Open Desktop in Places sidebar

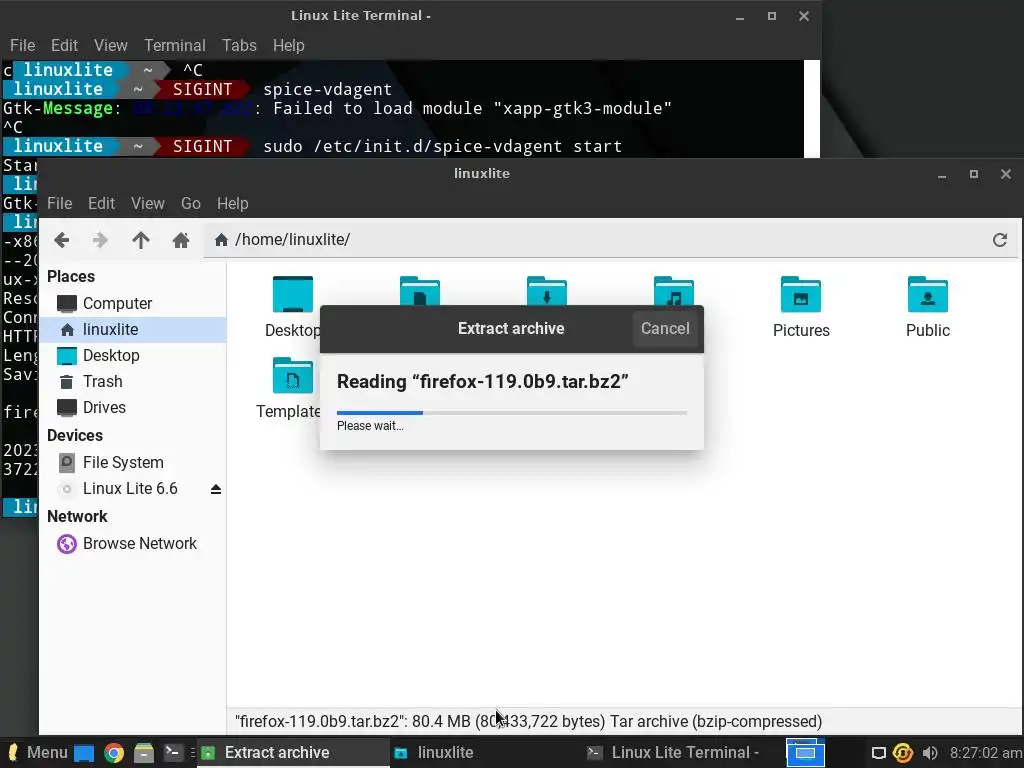pyautogui.click(x=133, y=355)
